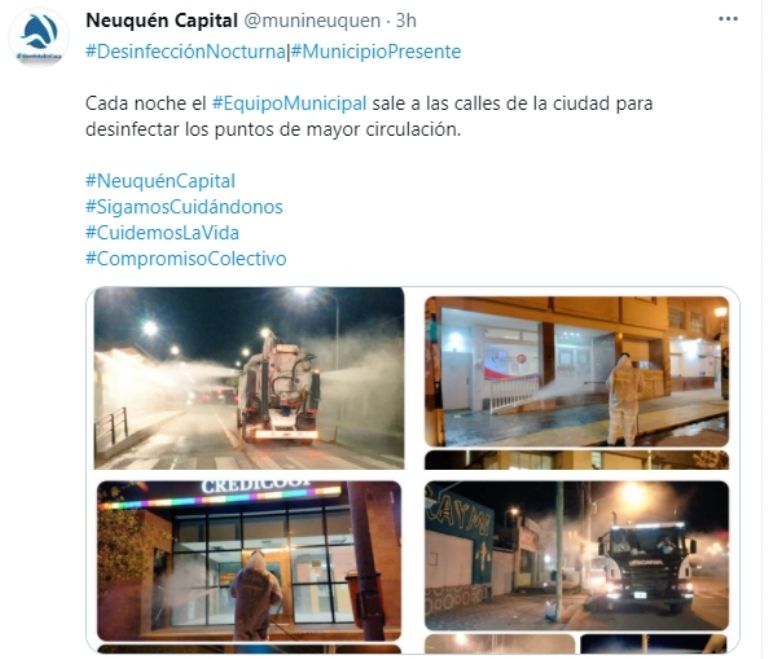Open the three-dot more options menu
The height and width of the screenshot is (659, 768).
pos(728,19)
